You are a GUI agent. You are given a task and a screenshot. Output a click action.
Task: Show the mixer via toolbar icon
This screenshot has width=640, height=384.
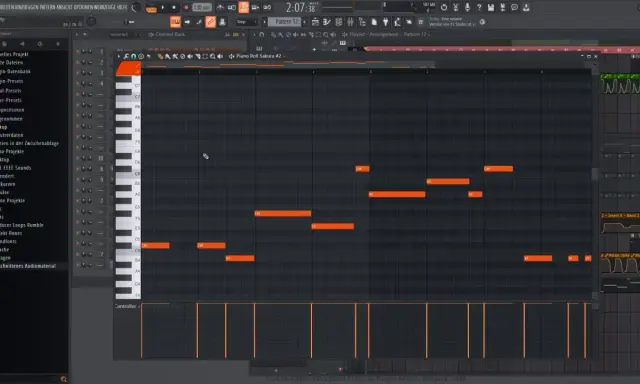(350, 22)
